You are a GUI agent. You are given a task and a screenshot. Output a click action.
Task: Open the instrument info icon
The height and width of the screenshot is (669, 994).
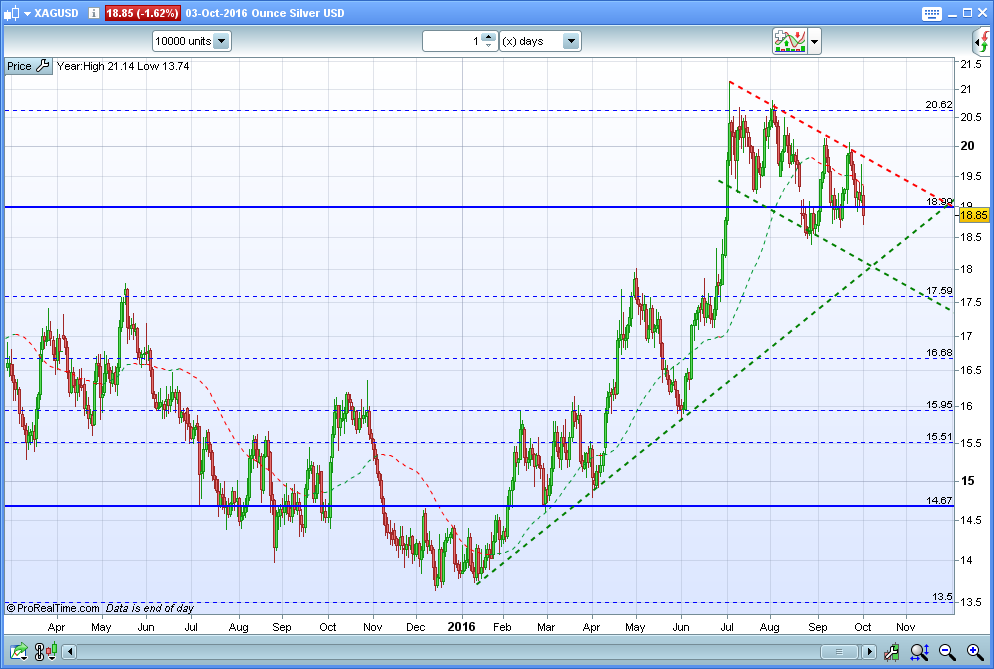(x=94, y=13)
